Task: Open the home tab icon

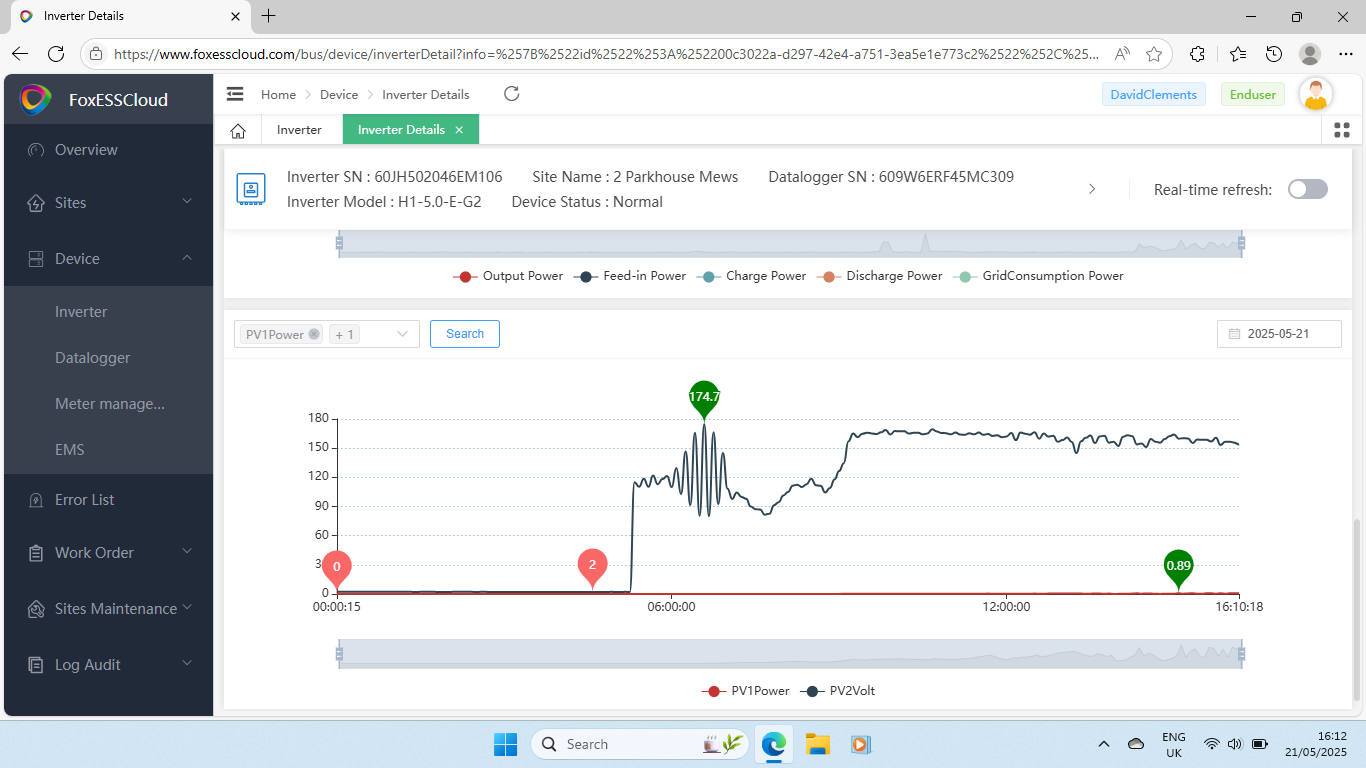Action: (x=238, y=130)
